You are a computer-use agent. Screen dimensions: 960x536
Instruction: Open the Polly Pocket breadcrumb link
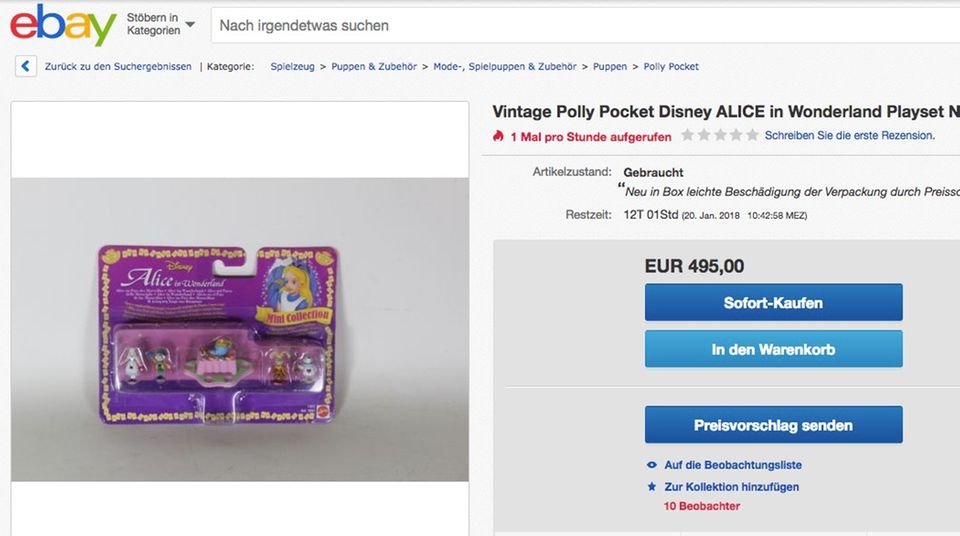[671, 67]
